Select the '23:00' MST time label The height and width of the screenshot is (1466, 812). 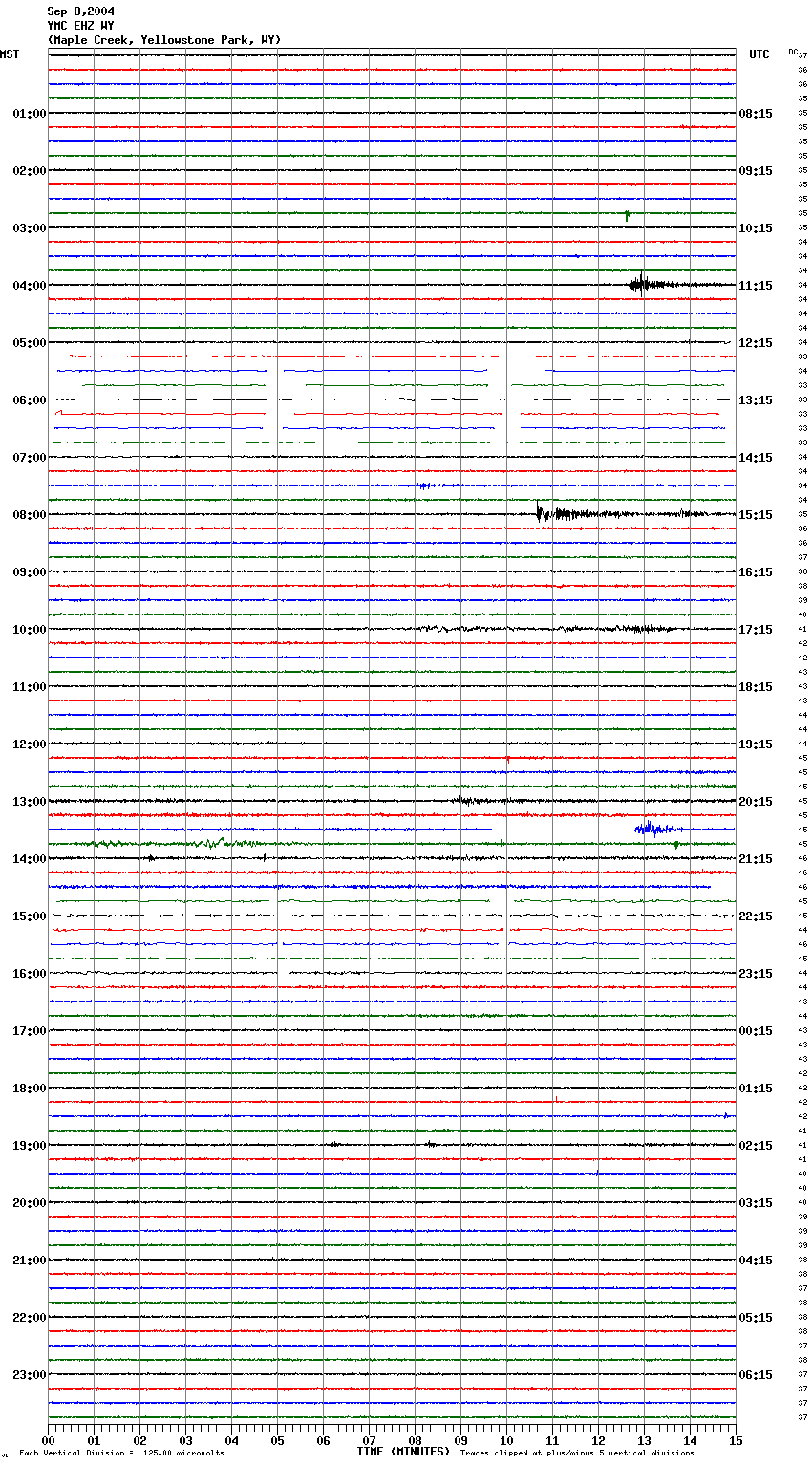(30, 1375)
